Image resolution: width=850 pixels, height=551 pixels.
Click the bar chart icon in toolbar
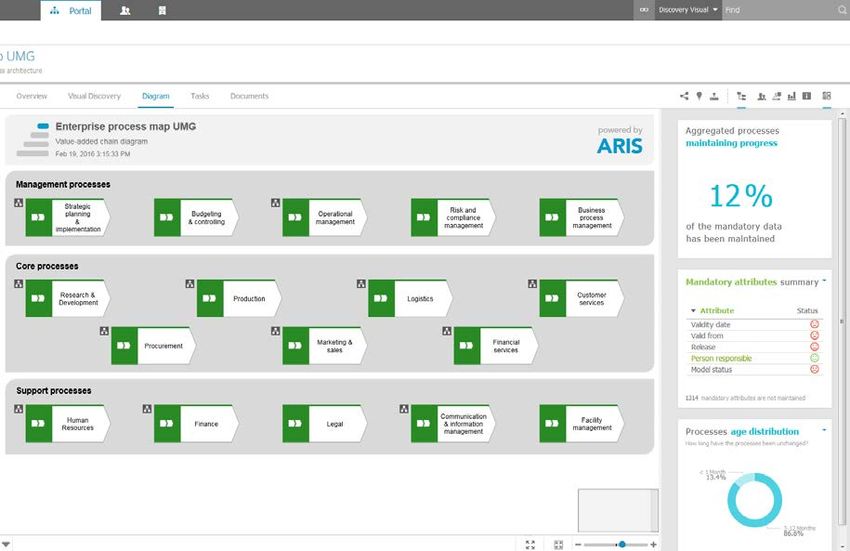point(791,96)
